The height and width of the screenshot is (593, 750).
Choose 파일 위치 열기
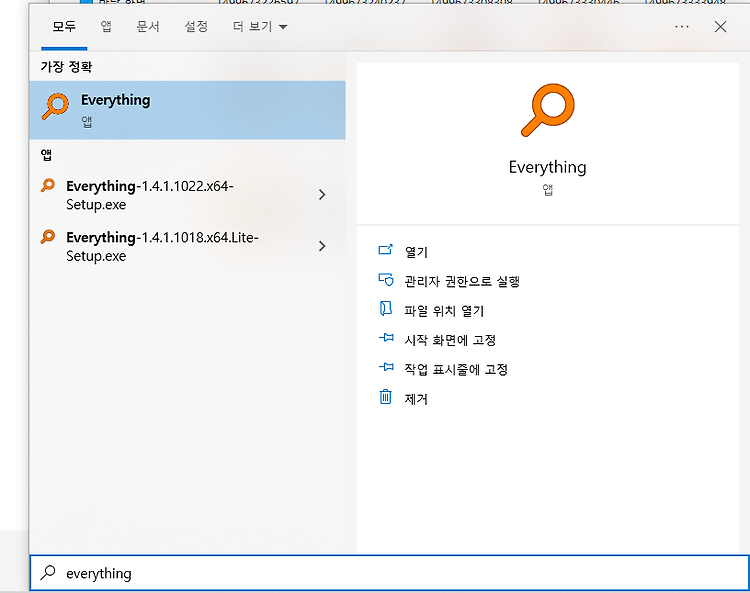(444, 311)
